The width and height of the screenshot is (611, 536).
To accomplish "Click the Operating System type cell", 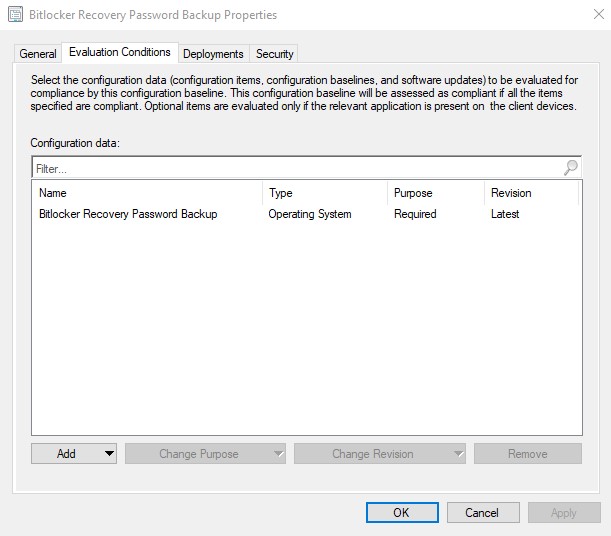I will (x=310, y=214).
